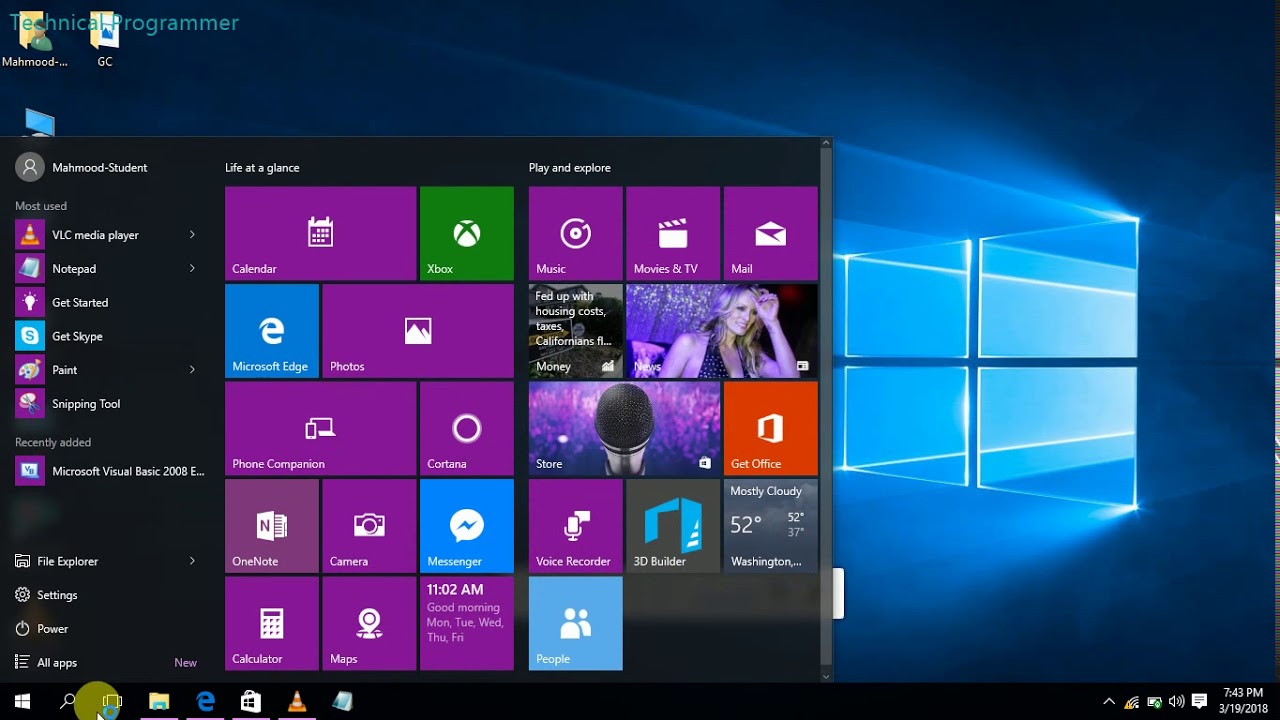Open the Cortana tile
The height and width of the screenshot is (720, 1280).
point(467,428)
